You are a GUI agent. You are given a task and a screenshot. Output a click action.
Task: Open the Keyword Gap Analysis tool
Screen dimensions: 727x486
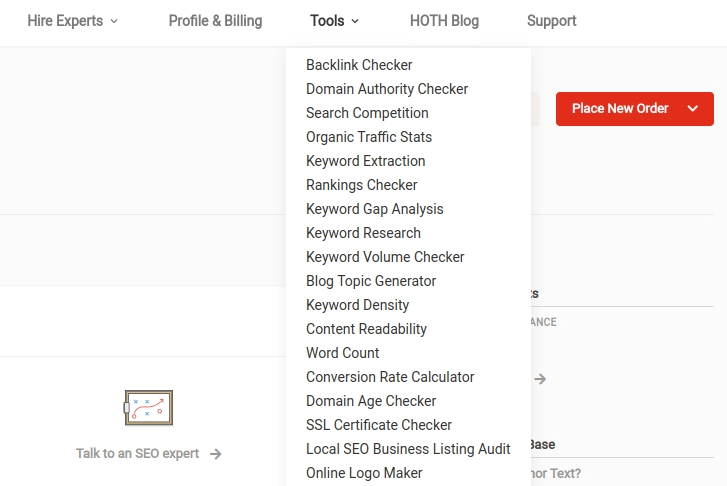(374, 209)
